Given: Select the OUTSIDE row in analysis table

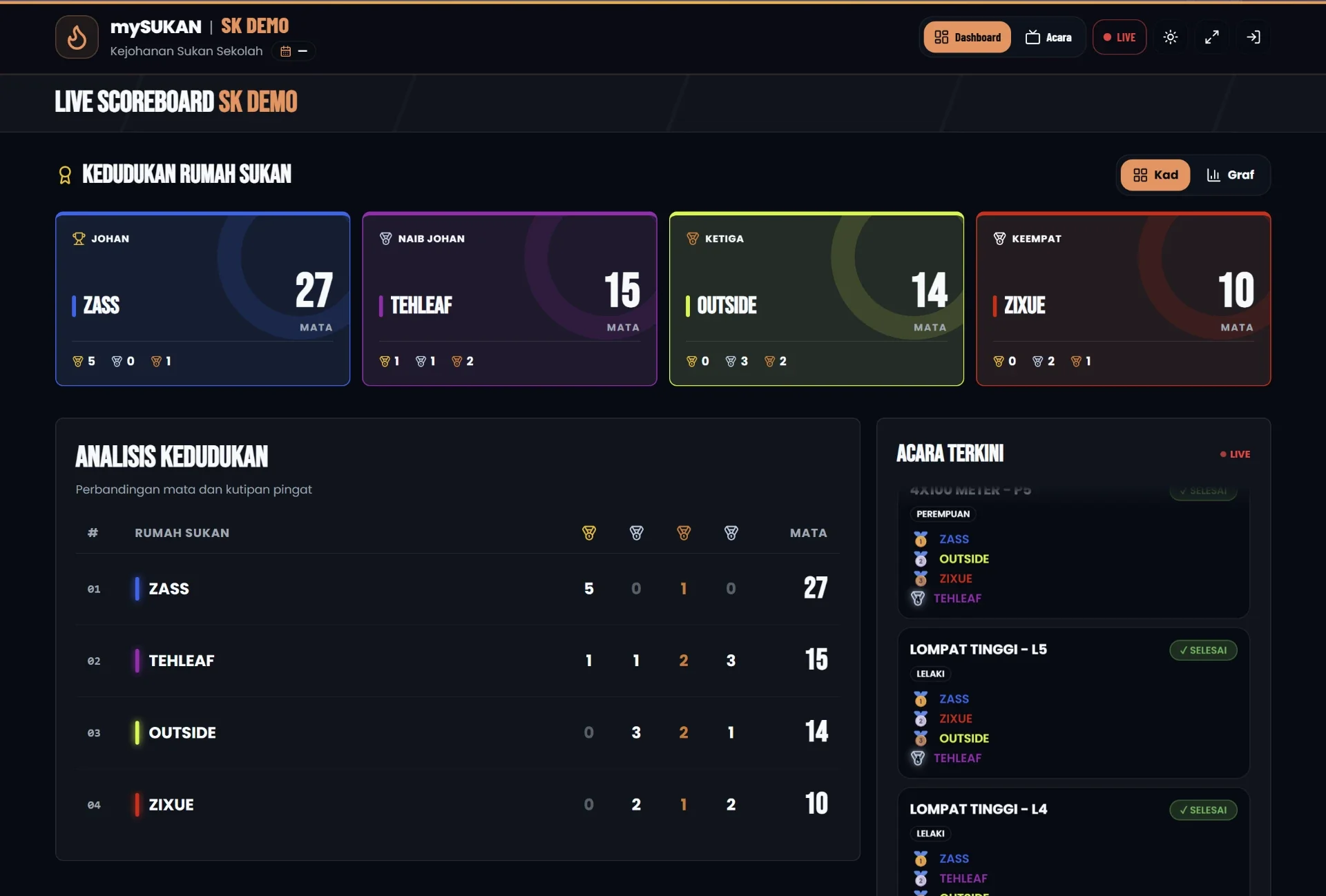Looking at the screenshot, I should tap(457, 732).
